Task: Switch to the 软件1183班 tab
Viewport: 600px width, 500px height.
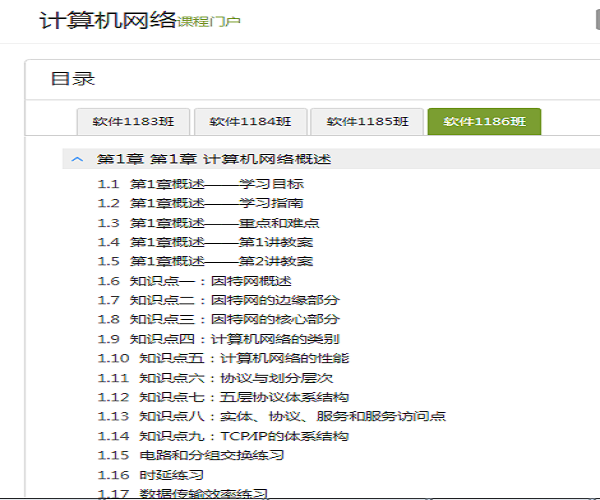Action: pos(133,122)
